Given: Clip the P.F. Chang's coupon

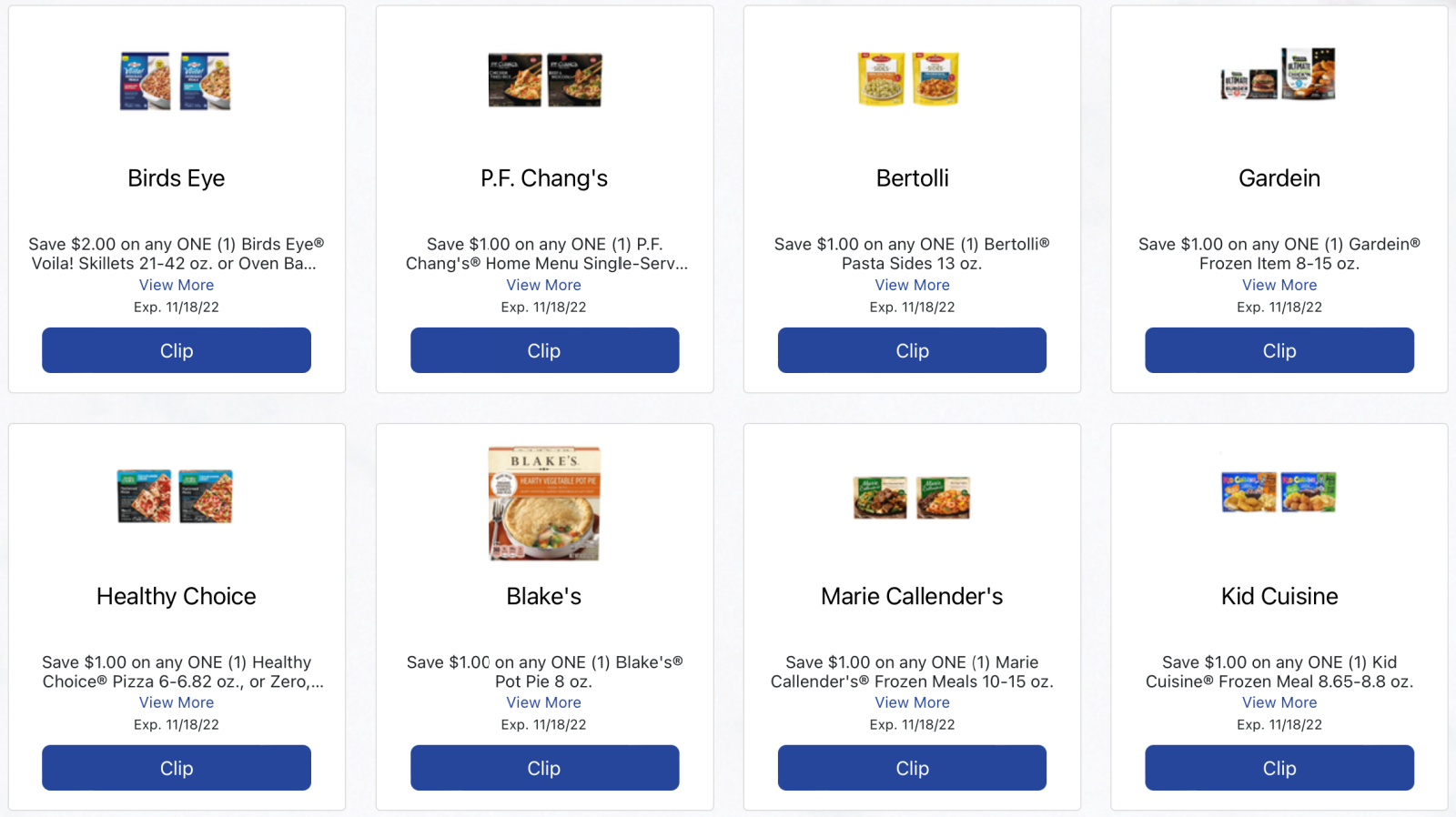Looking at the screenshot, I should point(544,350).
